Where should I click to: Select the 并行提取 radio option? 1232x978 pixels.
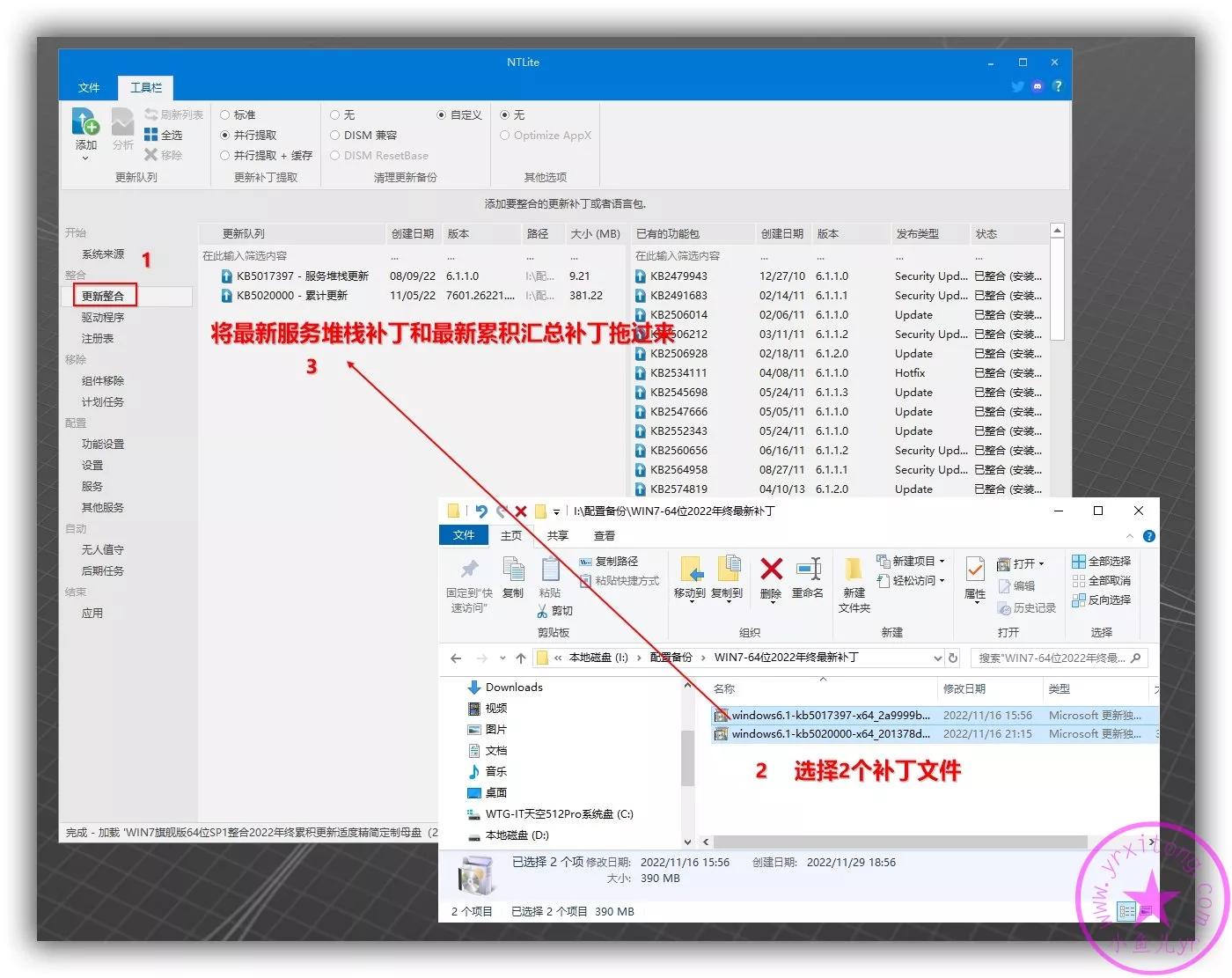(225, 136)
